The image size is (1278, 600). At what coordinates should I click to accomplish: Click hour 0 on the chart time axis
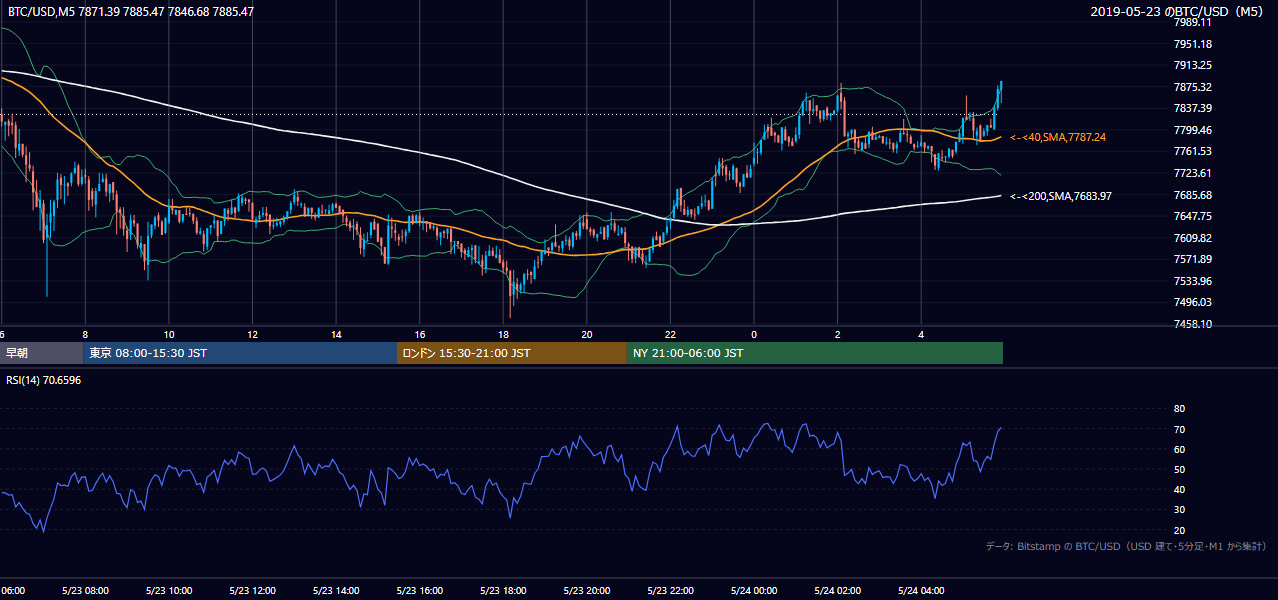pos(754,335)
